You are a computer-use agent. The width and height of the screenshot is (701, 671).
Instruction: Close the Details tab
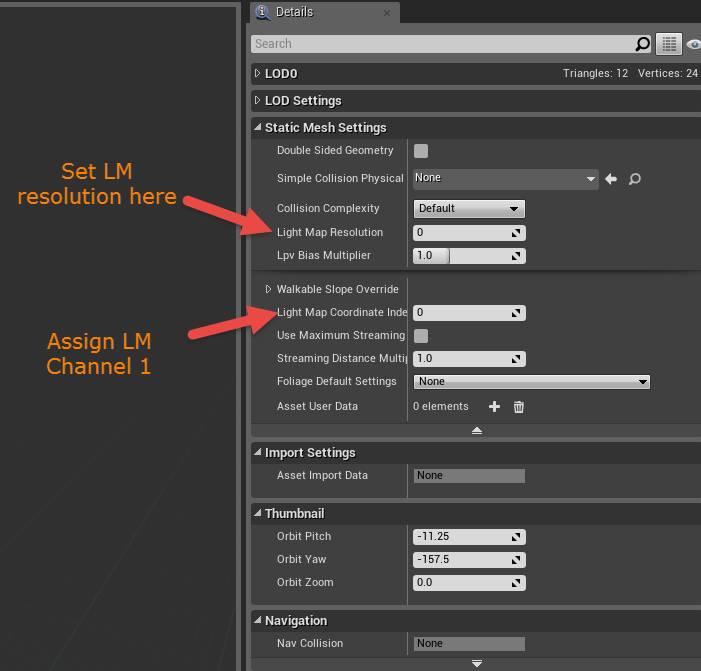[x=386, y=13]
